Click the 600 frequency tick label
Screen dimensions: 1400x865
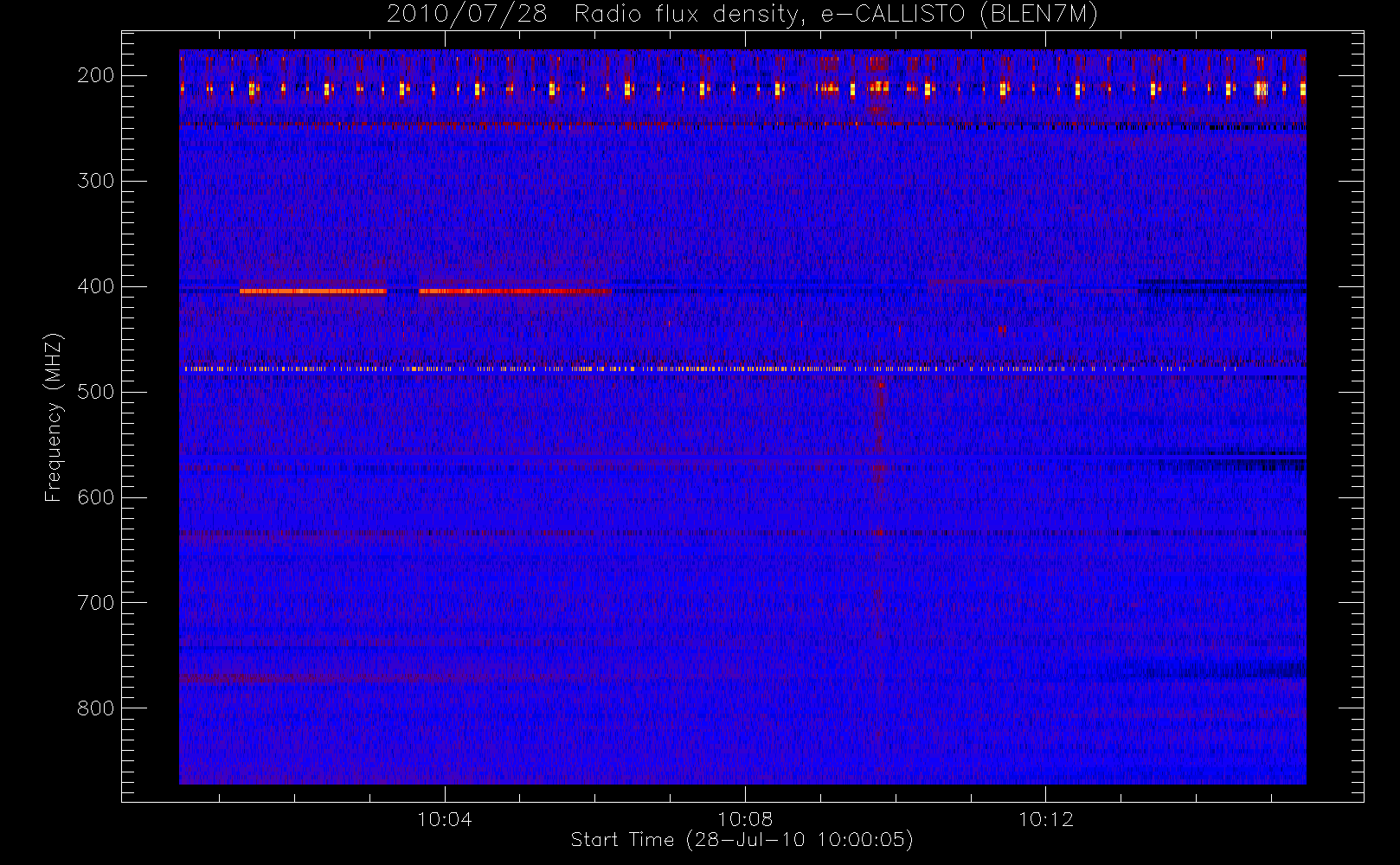pyautogui.click(x=96, y=497)
